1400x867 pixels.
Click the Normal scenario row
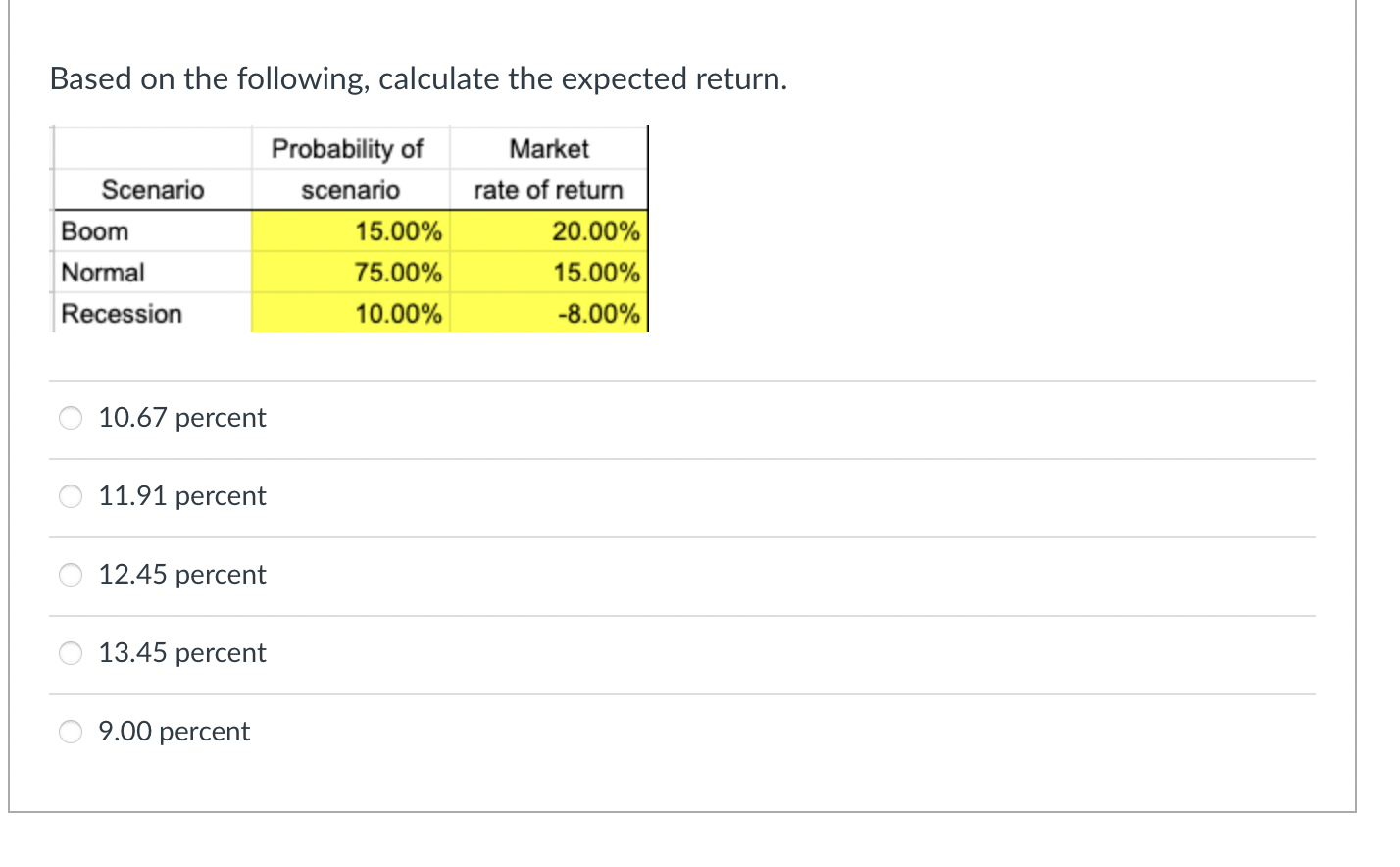point(102,273)
